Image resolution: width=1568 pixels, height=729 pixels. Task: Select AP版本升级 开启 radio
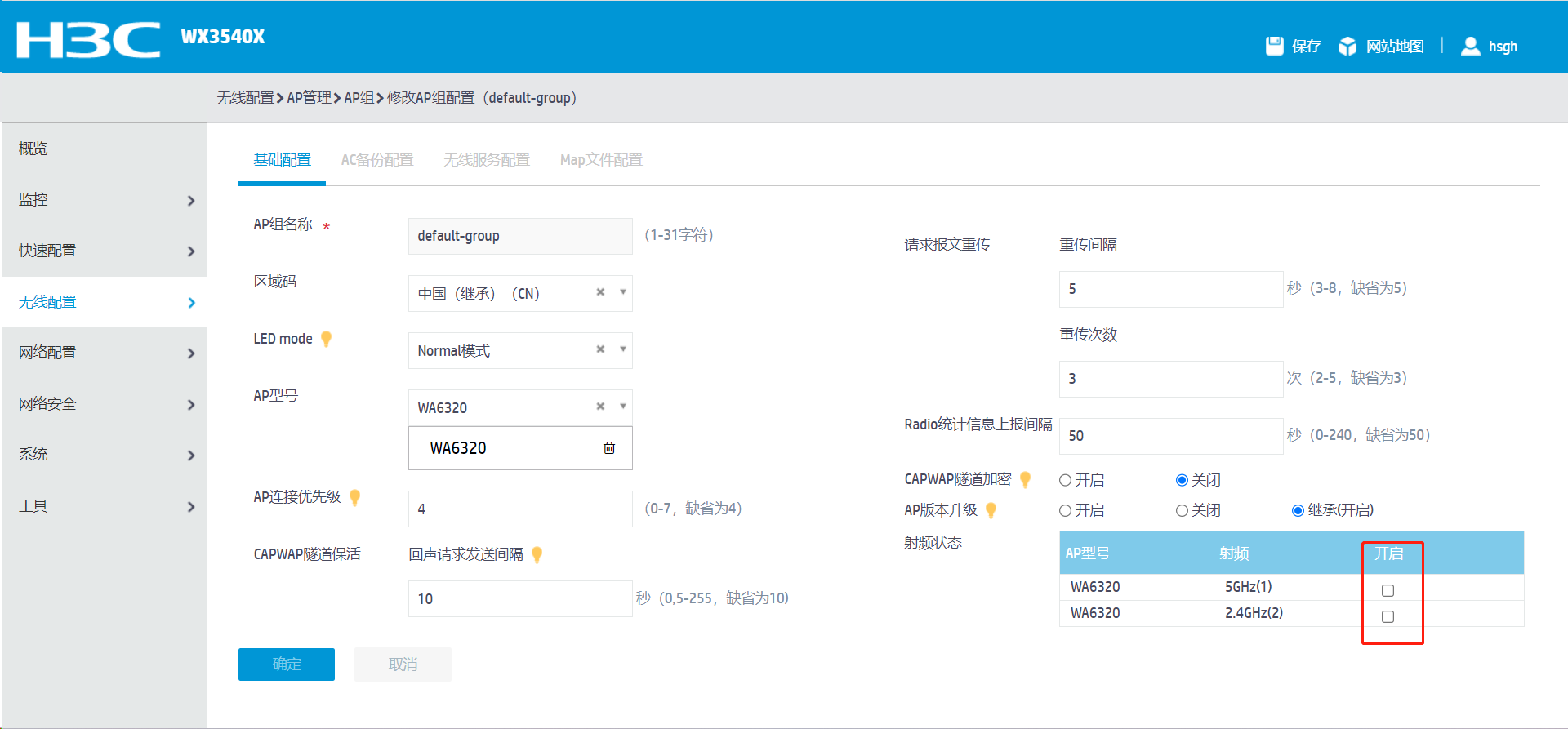(x=1065, y=511)
